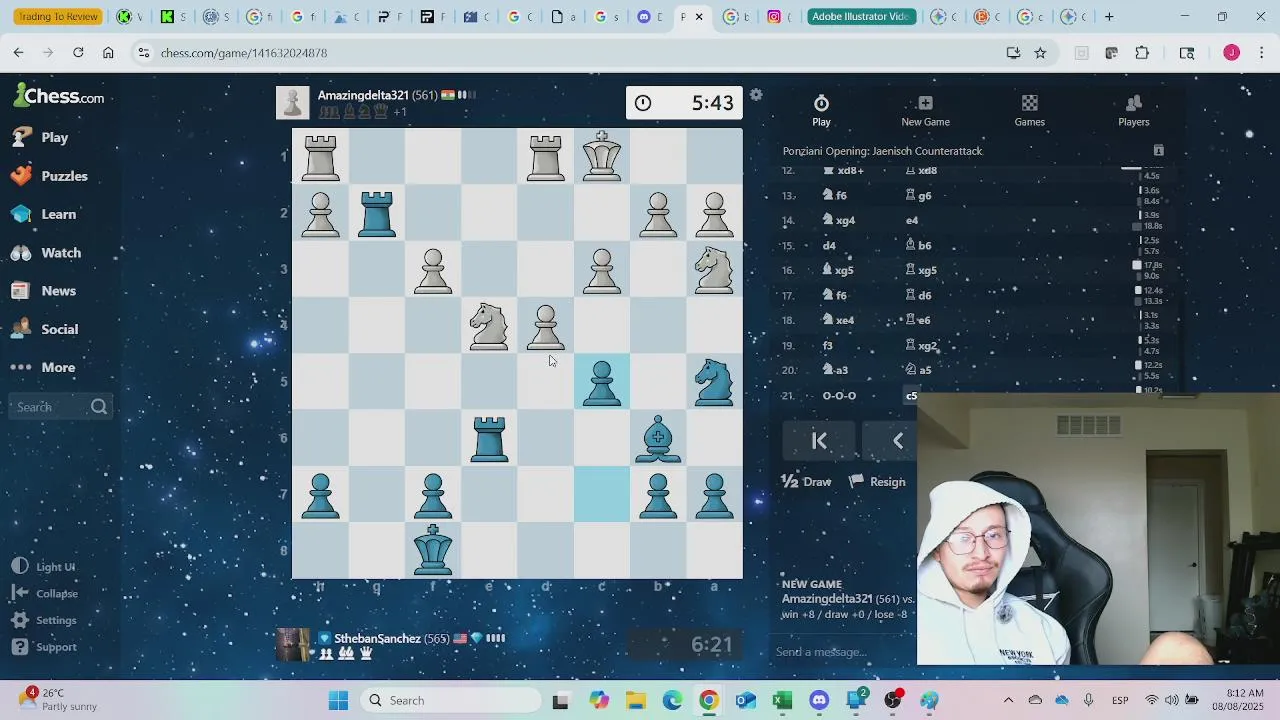
Task: Open Excel from the taskbar
Action: 782,700
